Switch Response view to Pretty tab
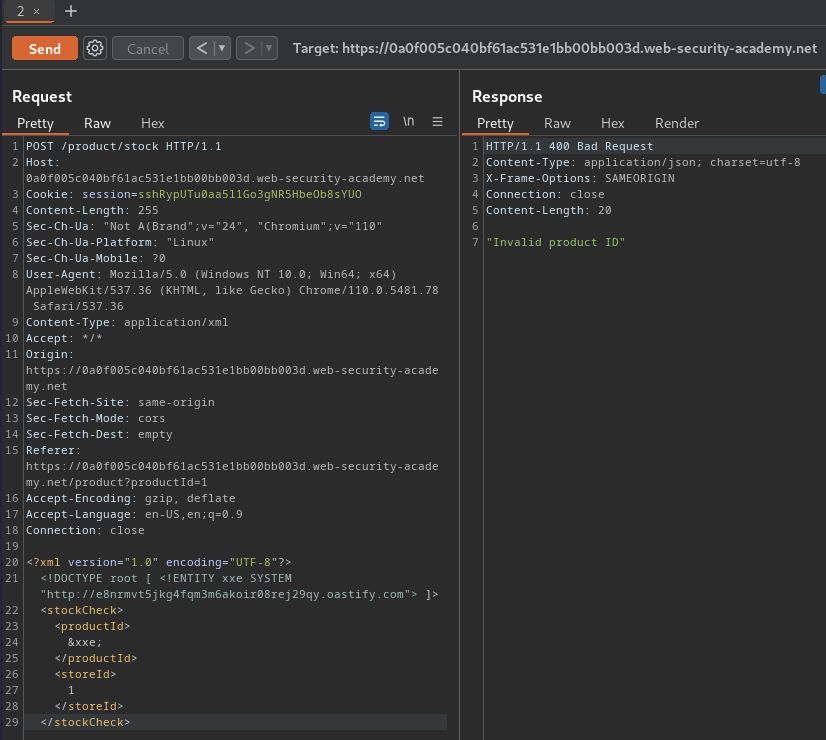This screenshot has height=740, width=826. [495, 123]
